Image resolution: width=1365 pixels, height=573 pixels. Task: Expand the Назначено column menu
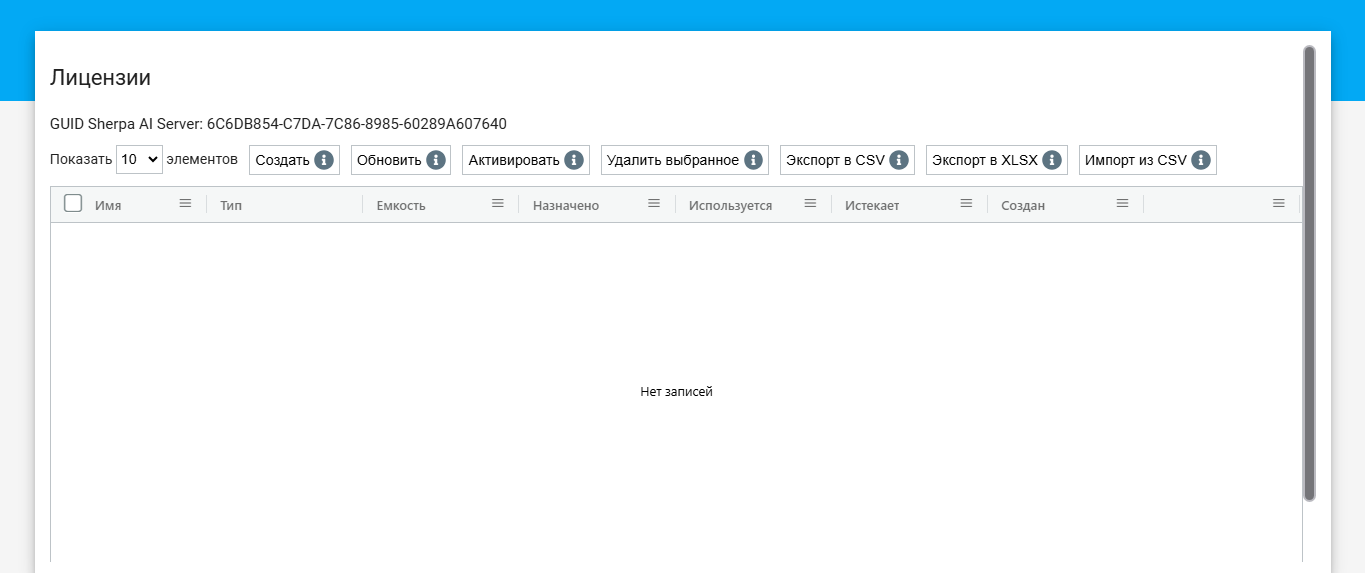(654, 203)
